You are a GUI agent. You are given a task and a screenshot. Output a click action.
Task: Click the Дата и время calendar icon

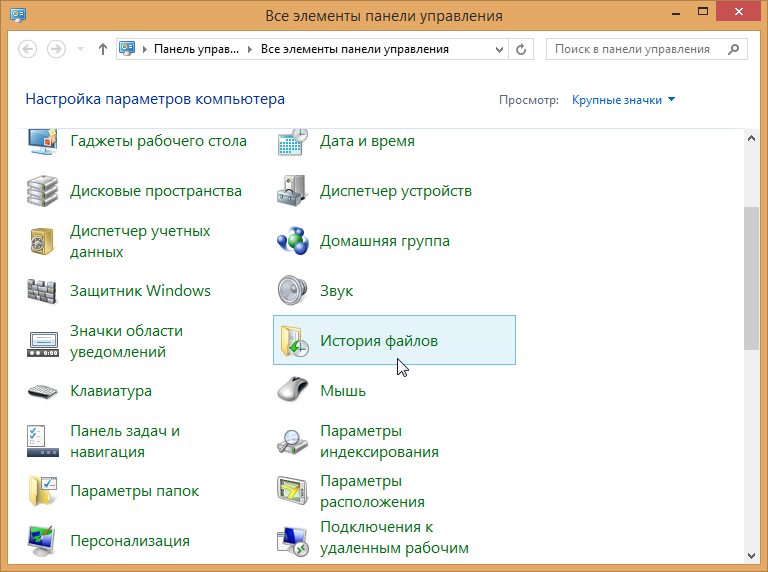click(x=293, y=142)
